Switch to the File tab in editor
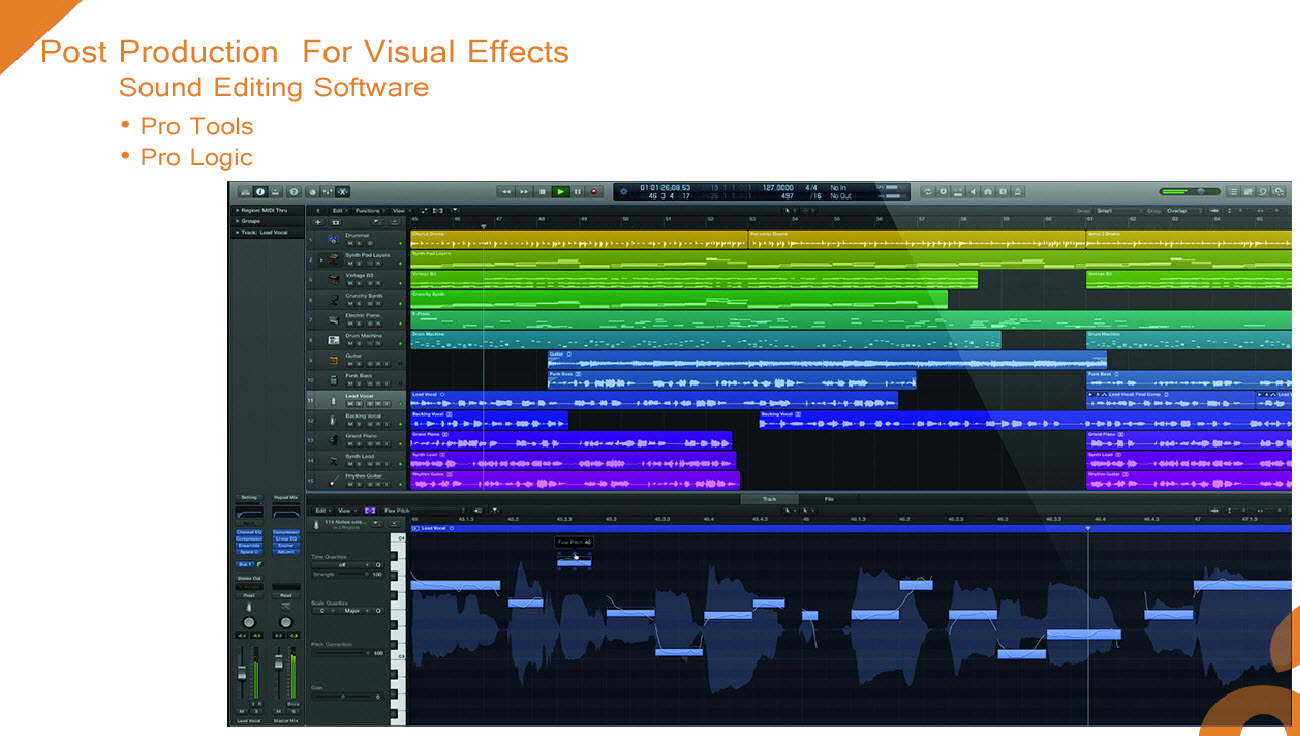The width and height of the screenshot is (1300, 736). click(829, 499)
